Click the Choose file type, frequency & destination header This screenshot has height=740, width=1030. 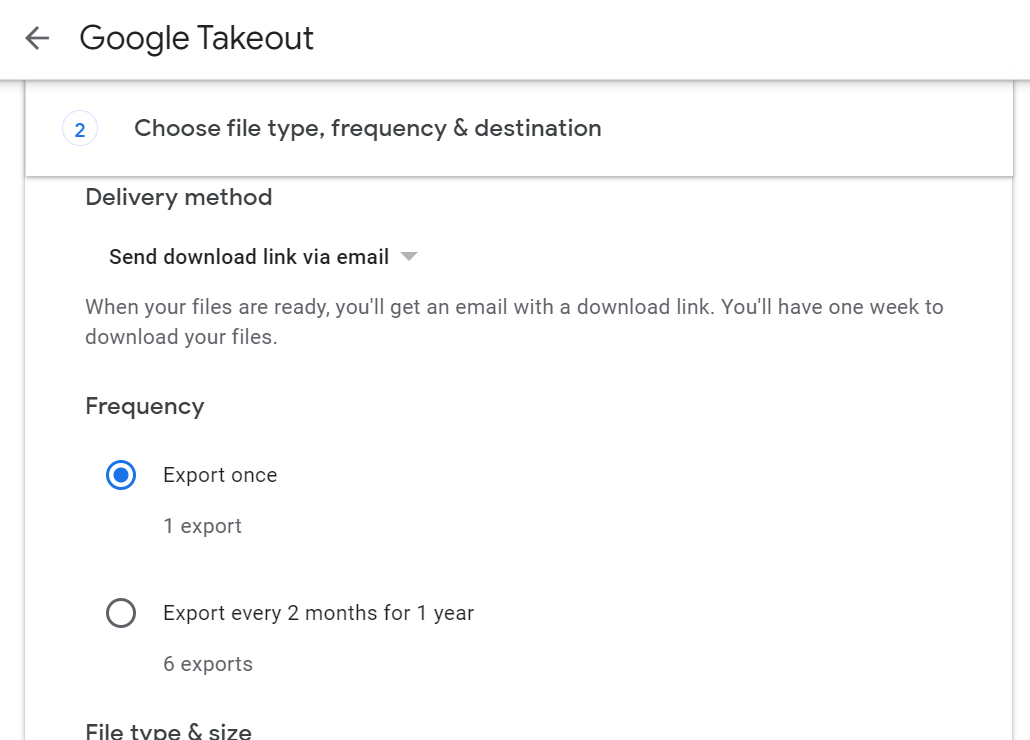[x=367, y=129]
